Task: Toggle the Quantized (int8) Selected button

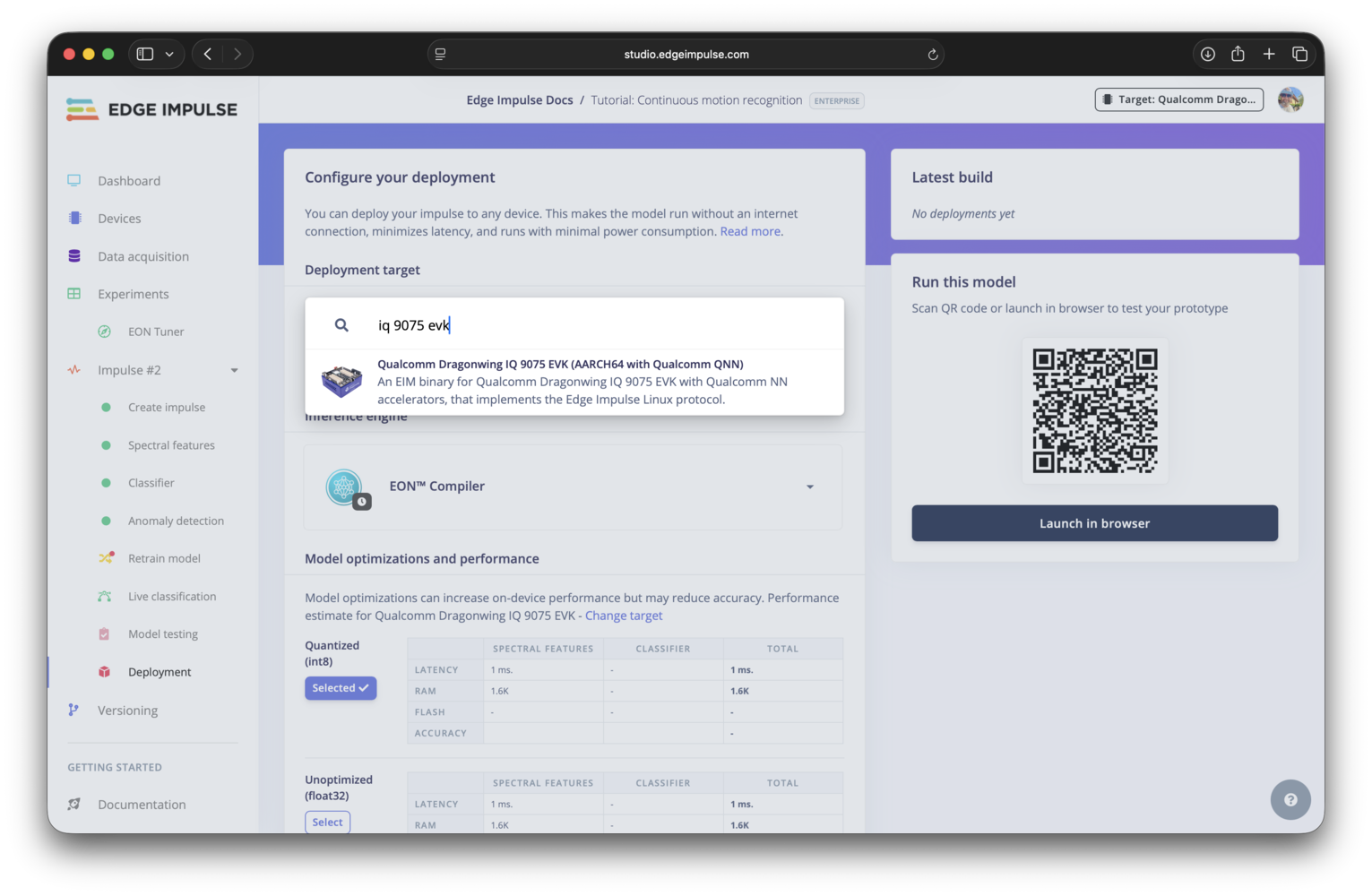Action: [341, 688]
